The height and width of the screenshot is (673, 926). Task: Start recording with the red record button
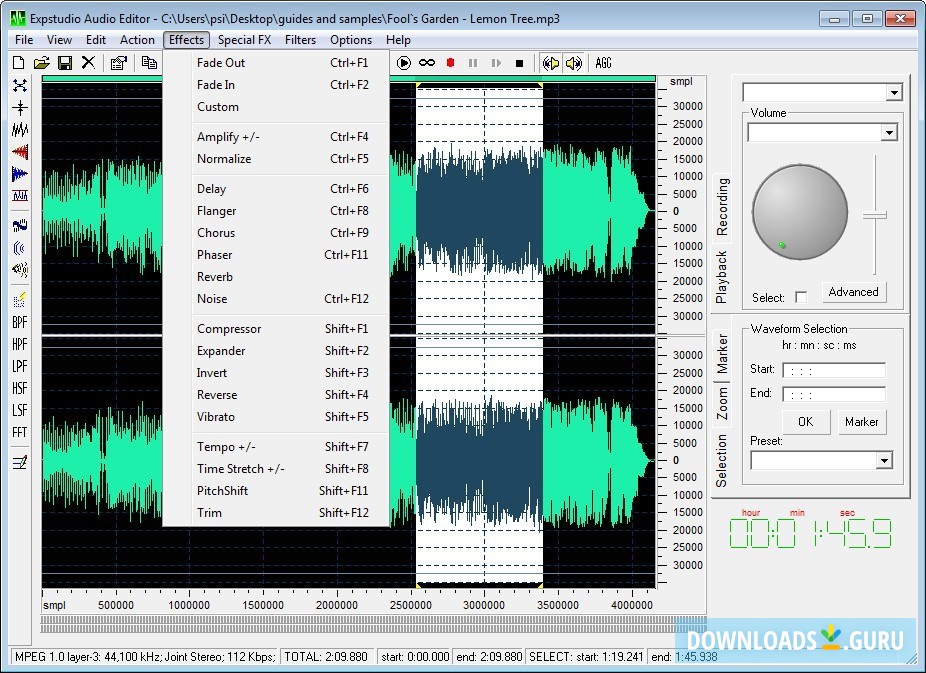(x=450, y=63)
